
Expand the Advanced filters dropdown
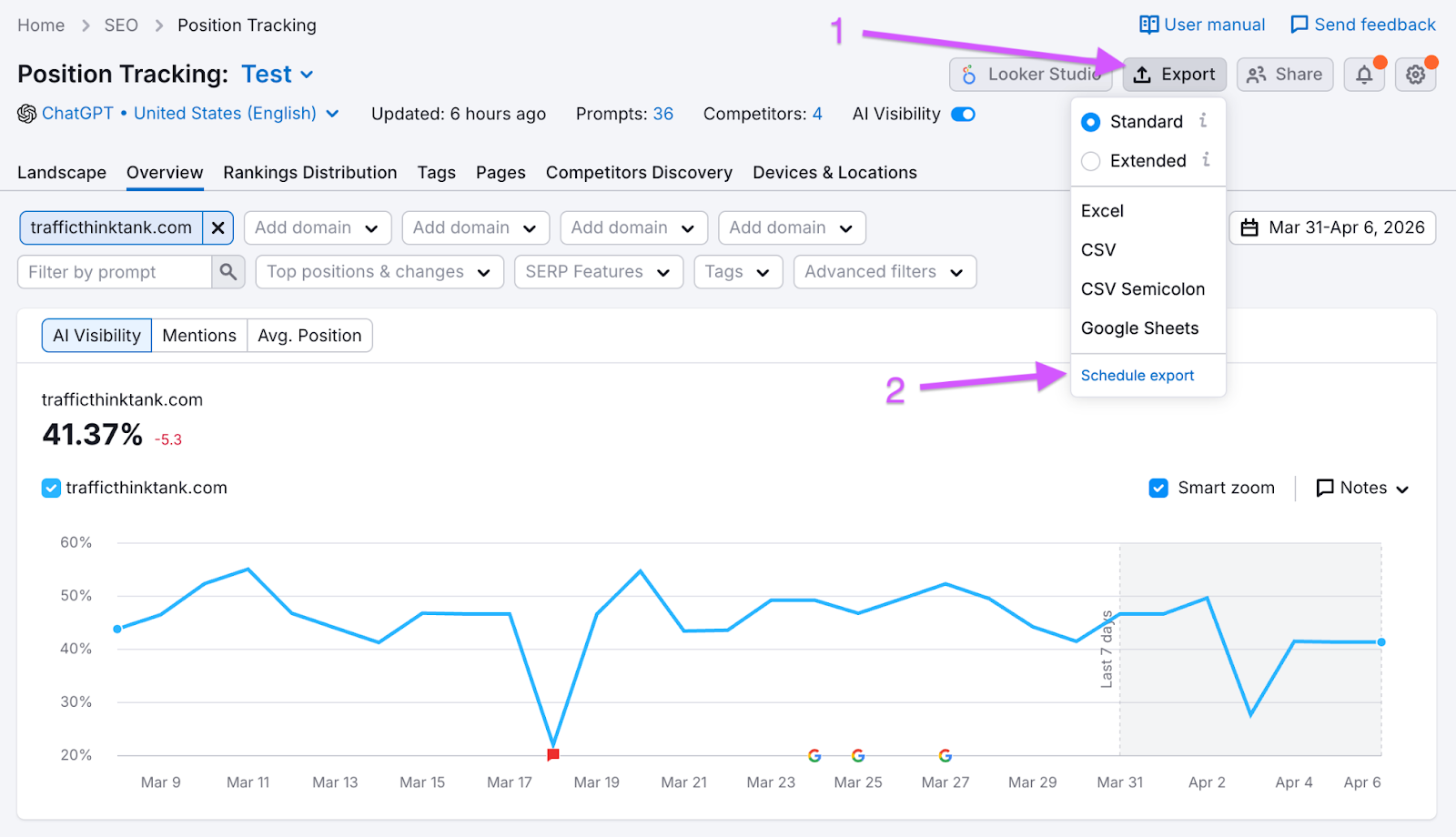pyautogui.click(x=884, y=272)
